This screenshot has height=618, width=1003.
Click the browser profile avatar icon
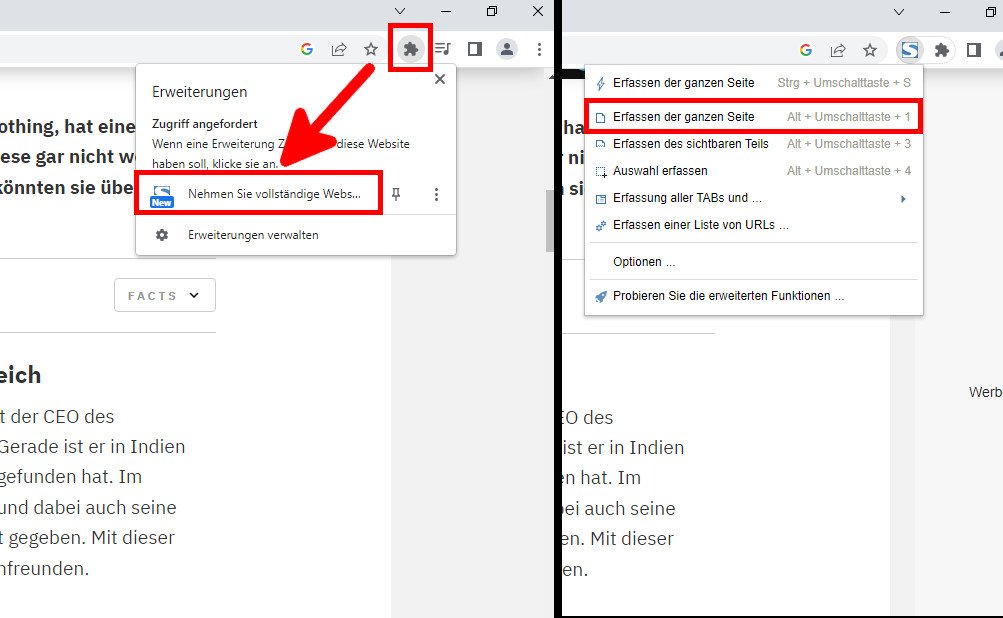coord(508,48)
